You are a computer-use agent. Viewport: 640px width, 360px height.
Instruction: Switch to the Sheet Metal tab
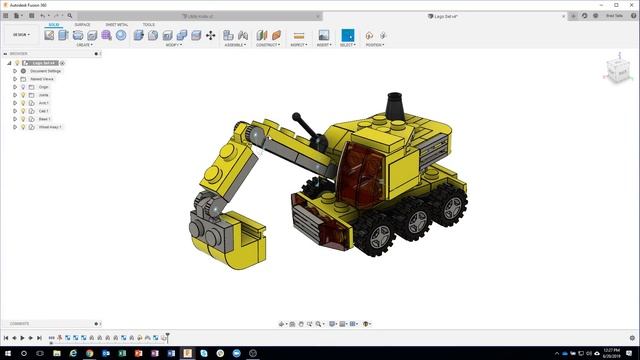click(117, 25)
